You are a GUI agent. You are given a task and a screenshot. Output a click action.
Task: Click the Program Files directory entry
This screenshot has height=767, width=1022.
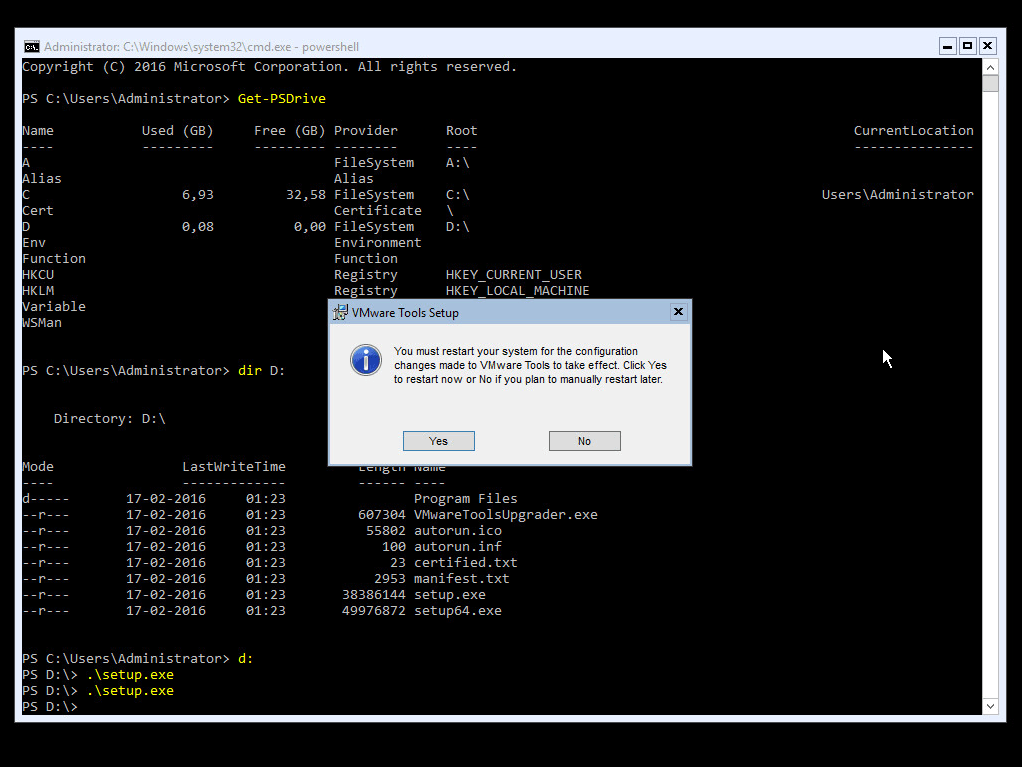tap(466, 499)
